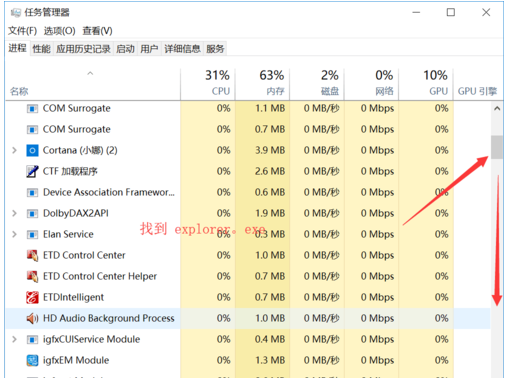The width and height of the screenshot is (506, 378).
Task: Click first COM Surrogate process icon
Action: (32, 109)
